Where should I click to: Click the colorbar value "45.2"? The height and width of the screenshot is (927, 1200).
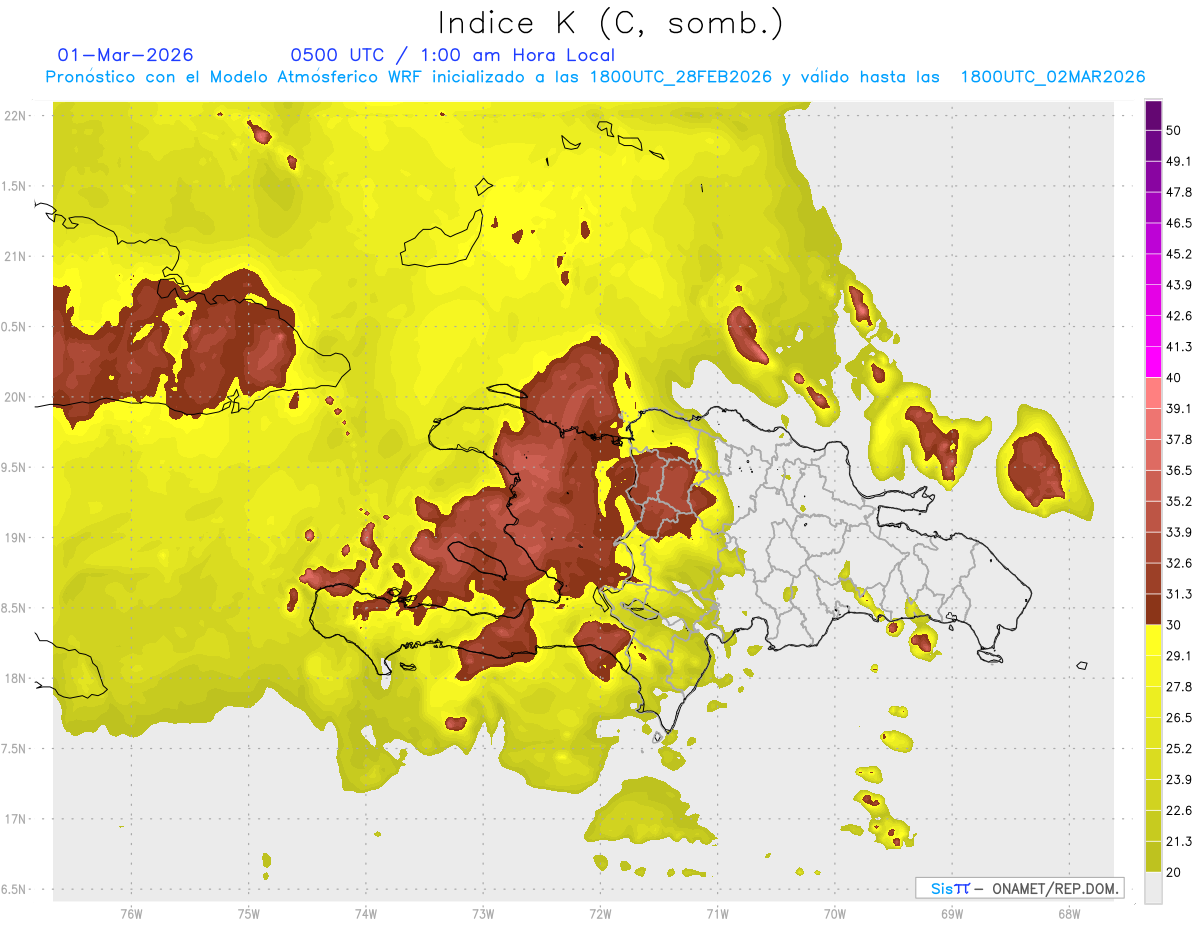pos(1179,254)
